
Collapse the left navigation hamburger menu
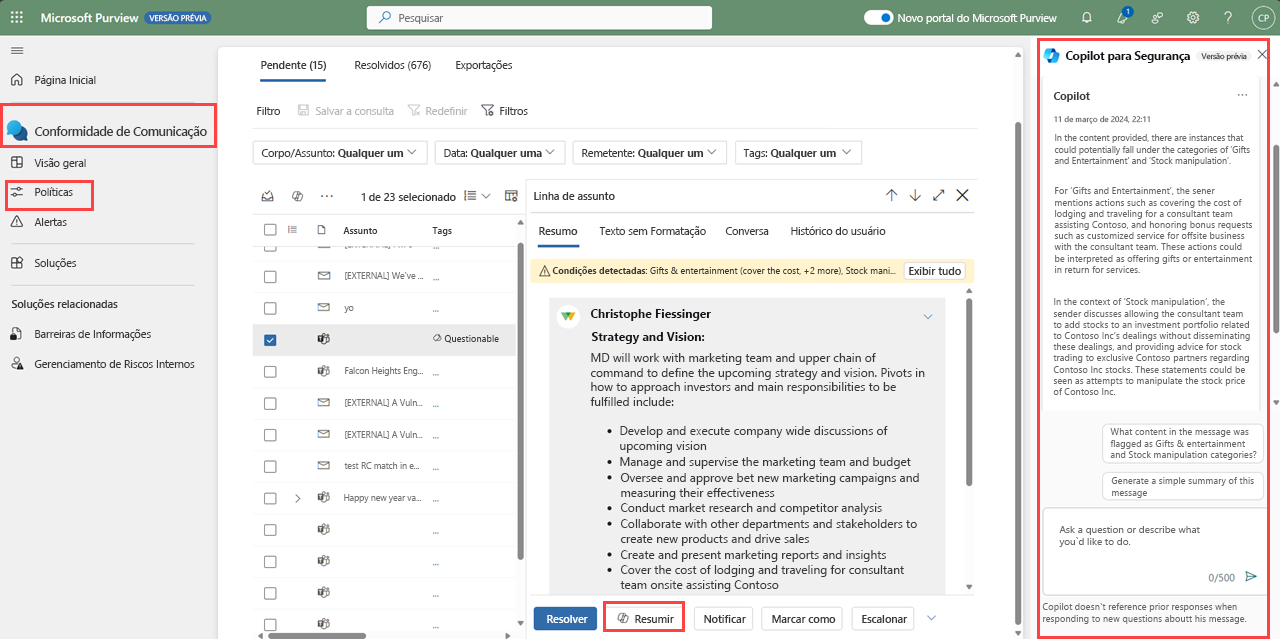pos(17,50)
